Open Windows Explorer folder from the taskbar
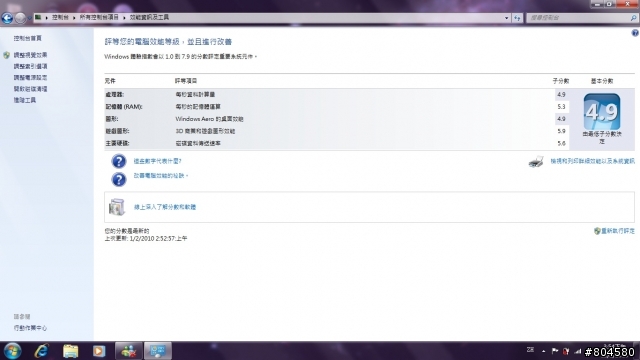640x360 pixels. (70, 351)
